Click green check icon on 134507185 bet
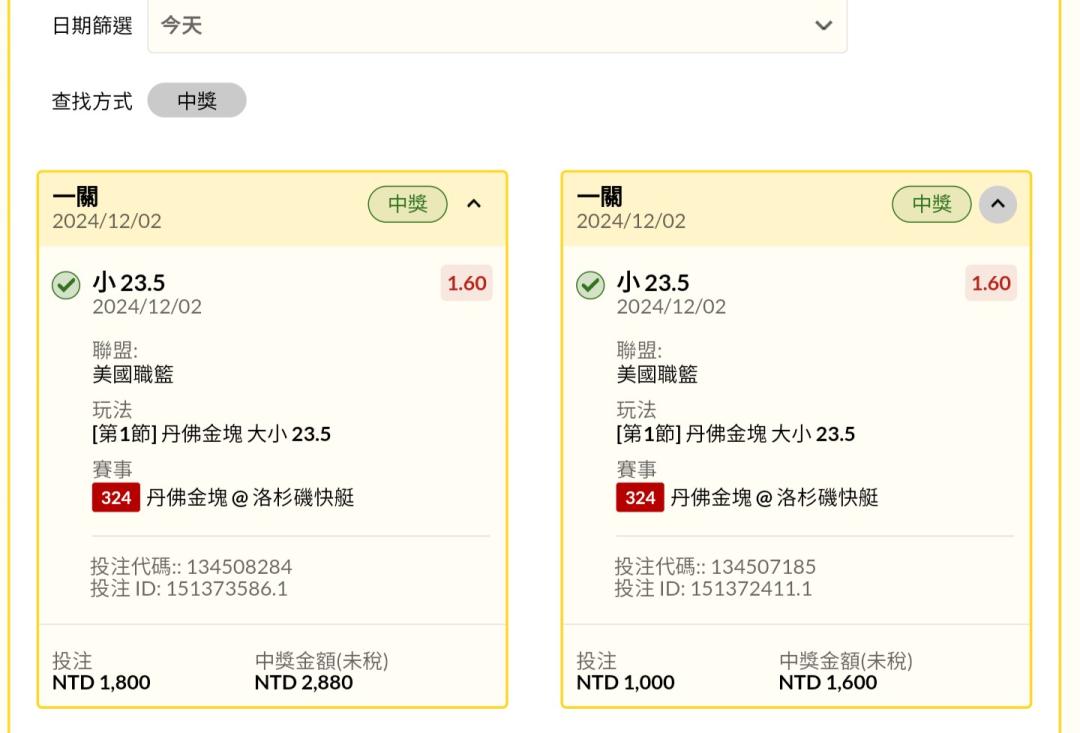1080x733 pixels. click(590, 285)
